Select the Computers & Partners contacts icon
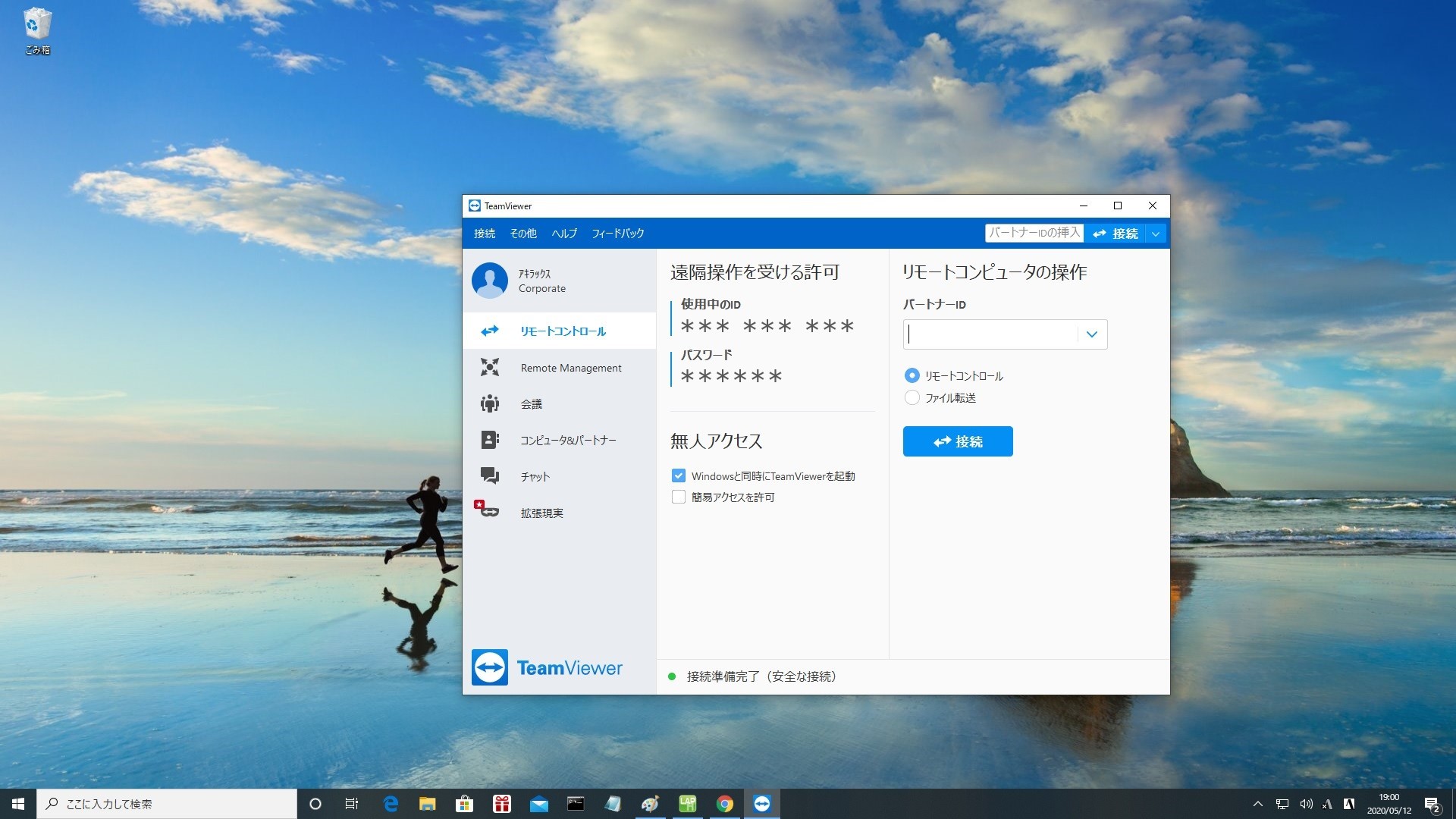Viewport: 1456px width, 819px height. [490, 440]
